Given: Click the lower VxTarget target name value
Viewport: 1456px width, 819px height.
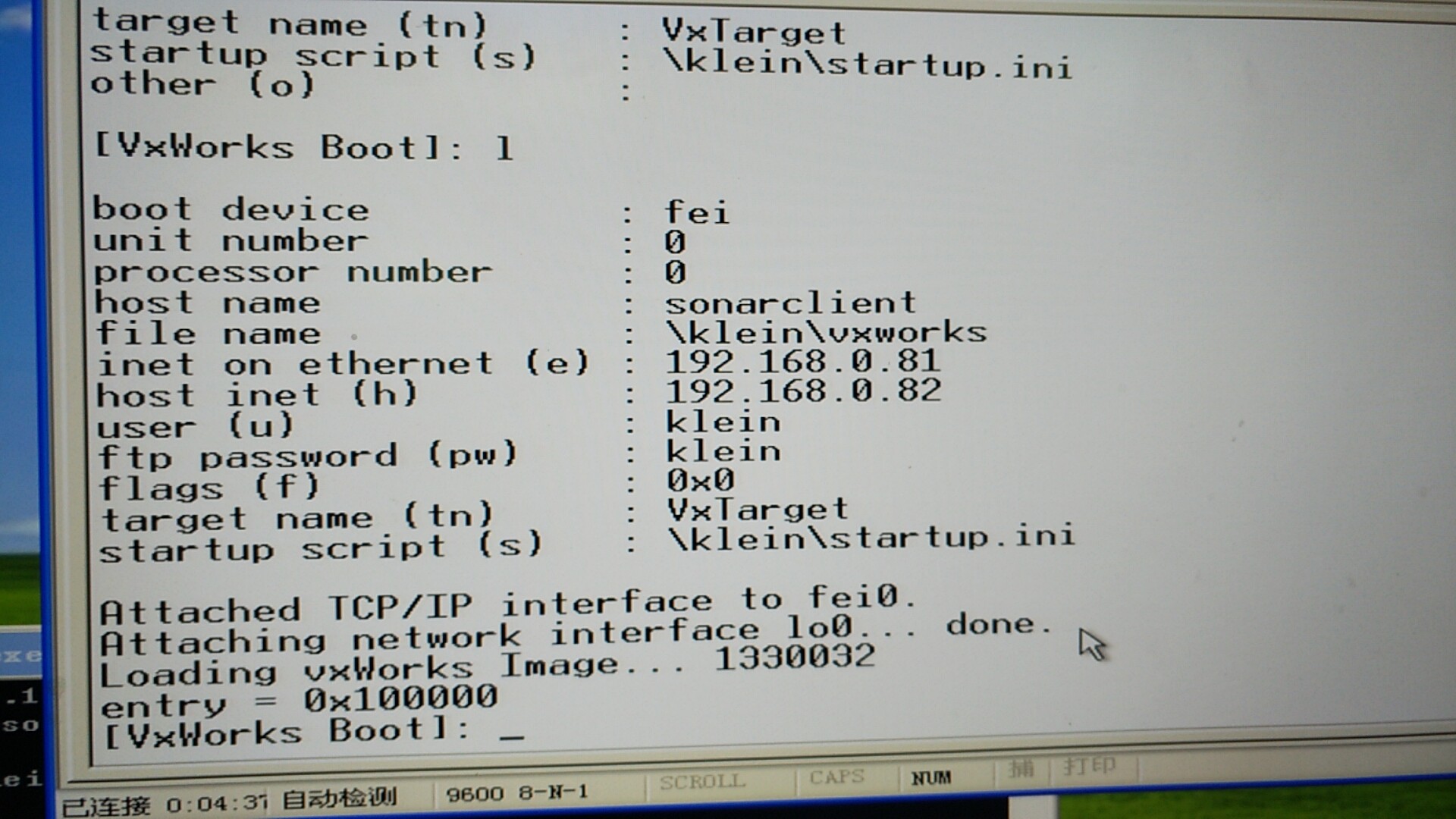Looking at the screenshot, I should point(757,510).
